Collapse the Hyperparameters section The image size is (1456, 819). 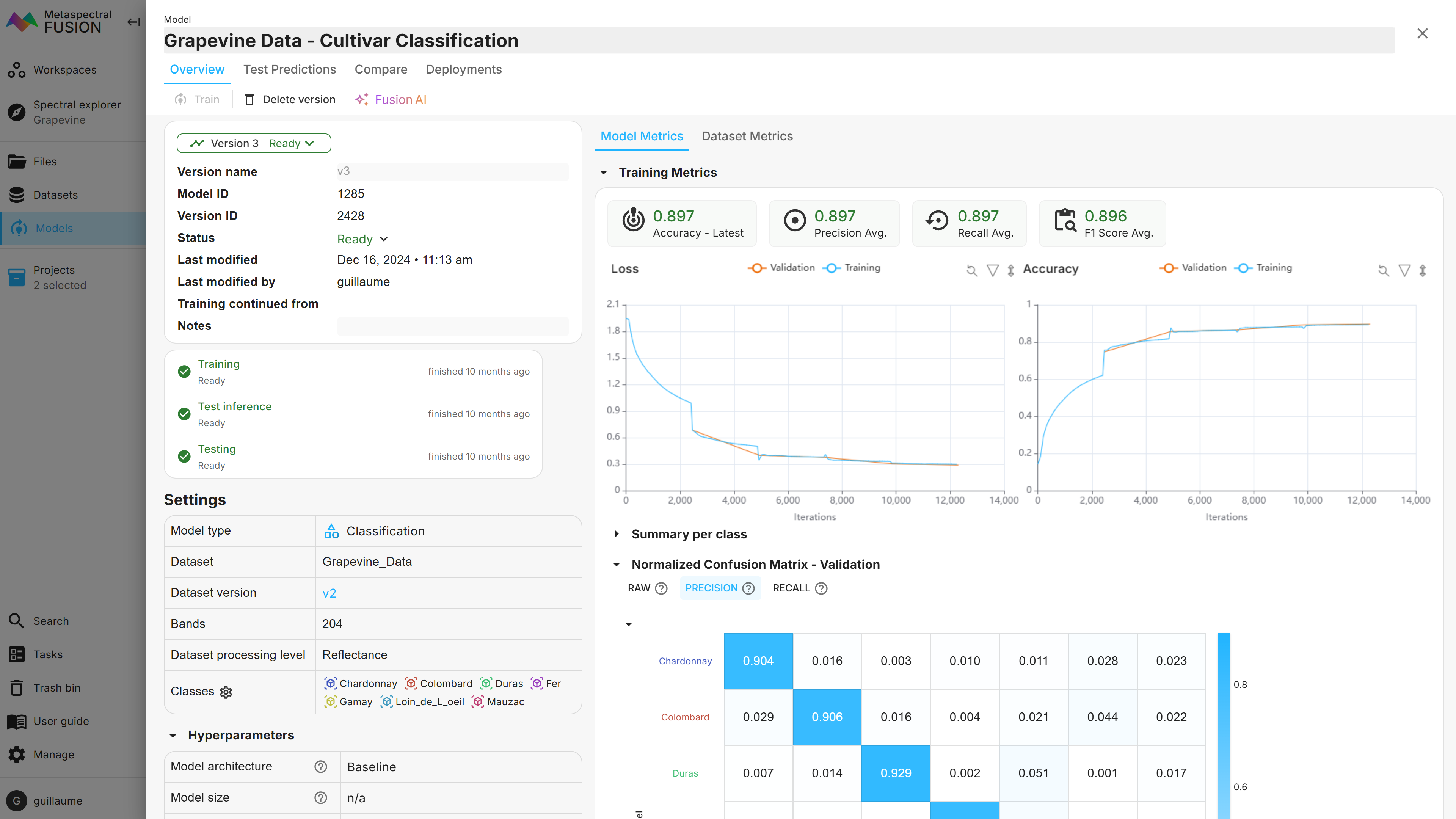(173, 735)
